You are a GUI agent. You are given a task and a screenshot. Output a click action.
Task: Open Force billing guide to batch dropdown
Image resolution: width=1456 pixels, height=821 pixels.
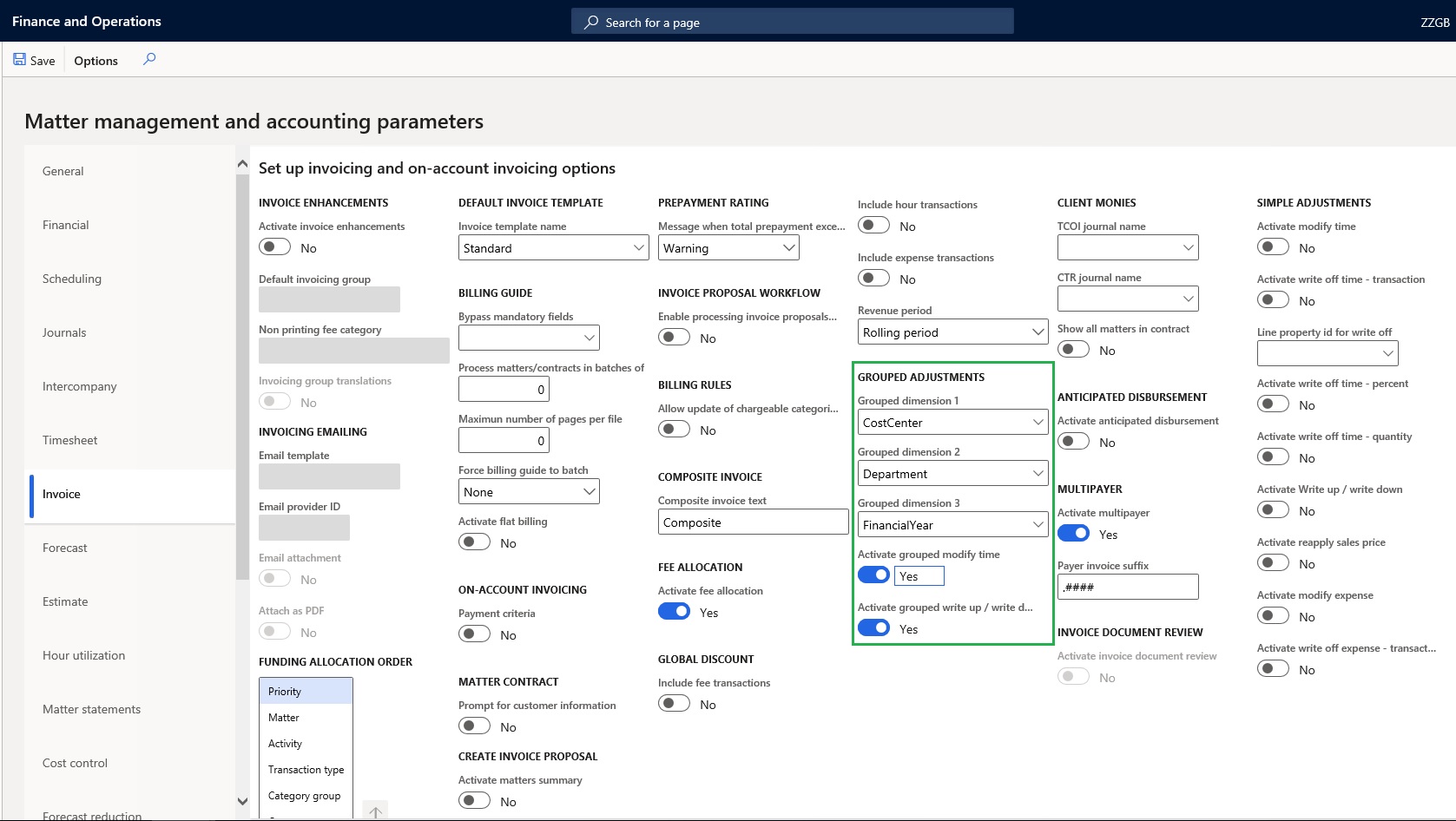coord(590,491)
